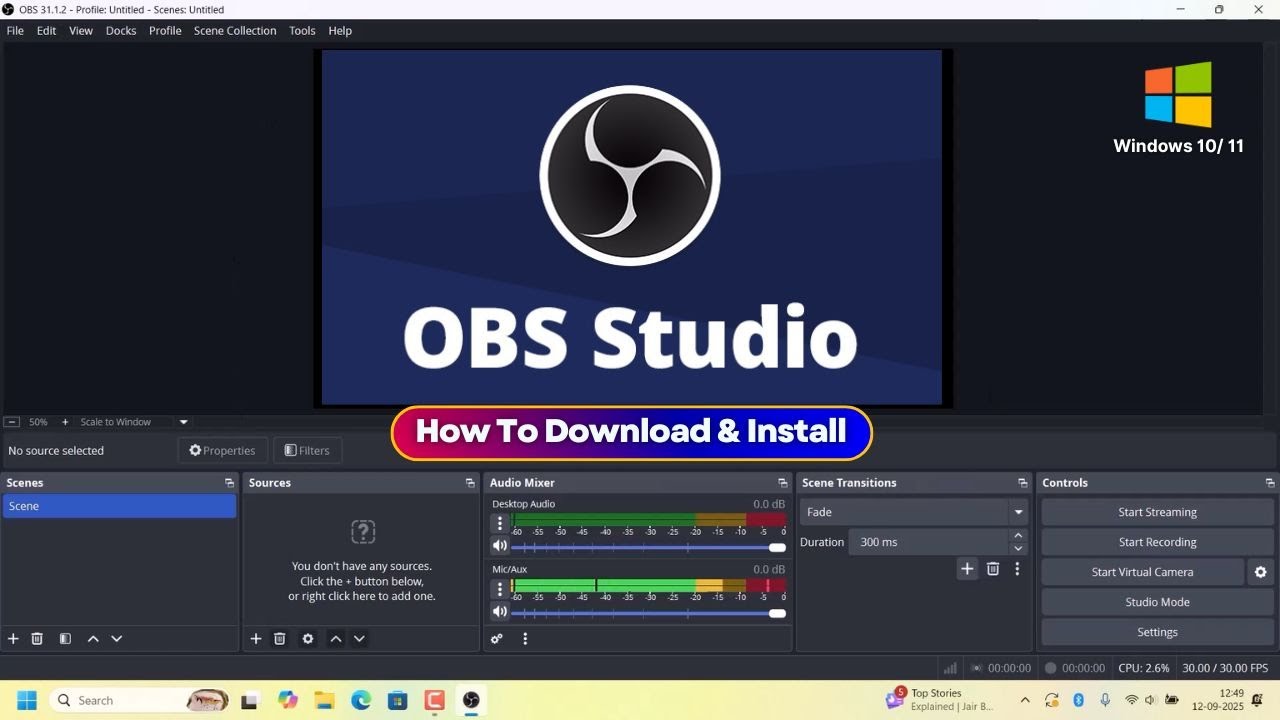Pop out the Scene Transitions dock
The height and width of the screenshot is (720, 1280).
(1022, 483)
